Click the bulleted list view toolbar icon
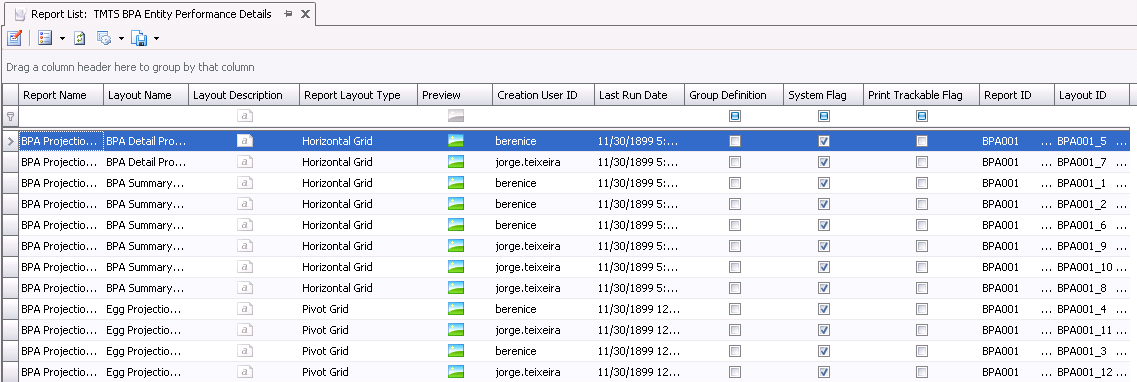Image resolution: width=1137 pixels, height=382 pixels. point(45,38)
